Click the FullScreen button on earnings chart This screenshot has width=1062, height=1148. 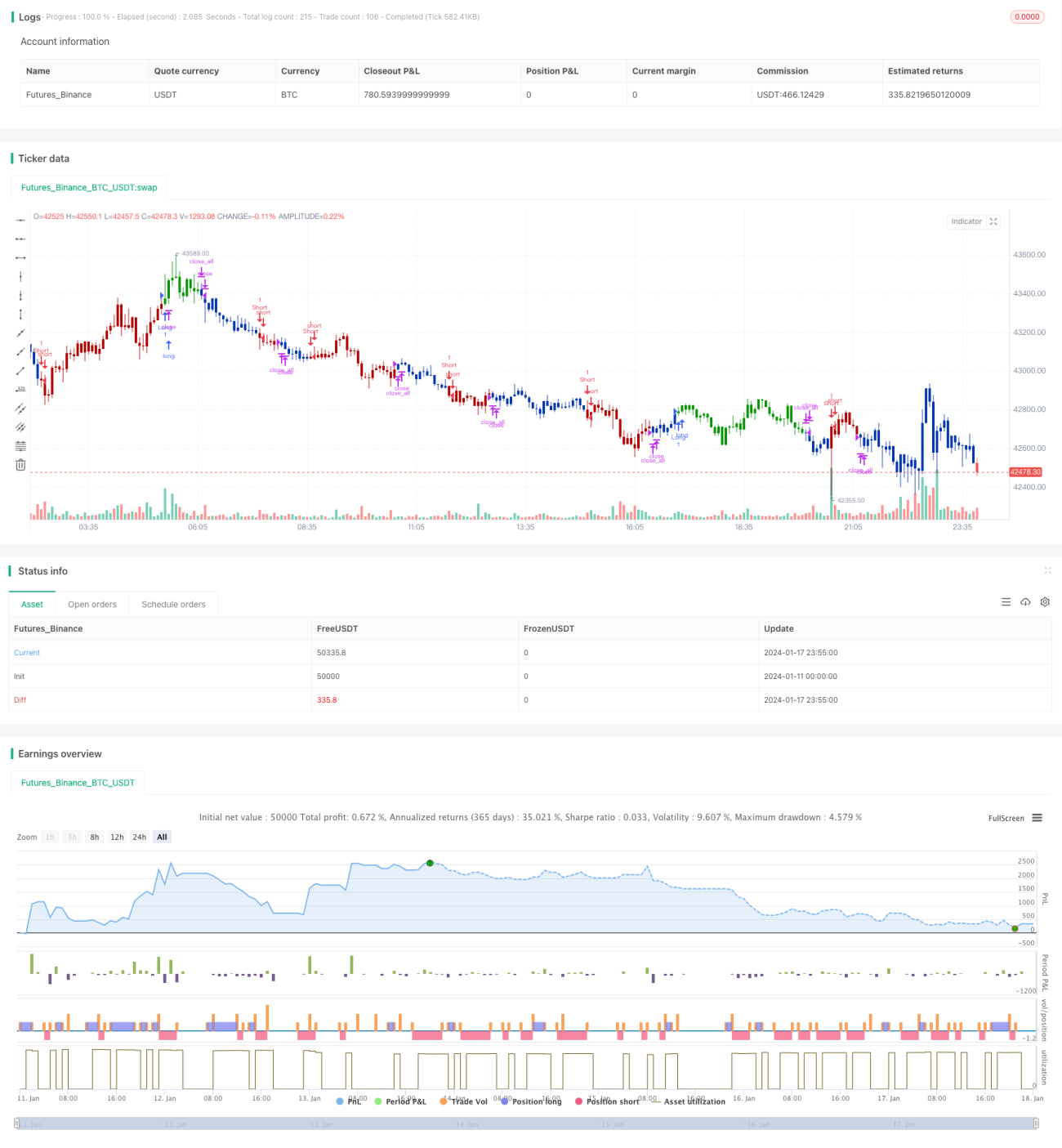[1006, 818]
